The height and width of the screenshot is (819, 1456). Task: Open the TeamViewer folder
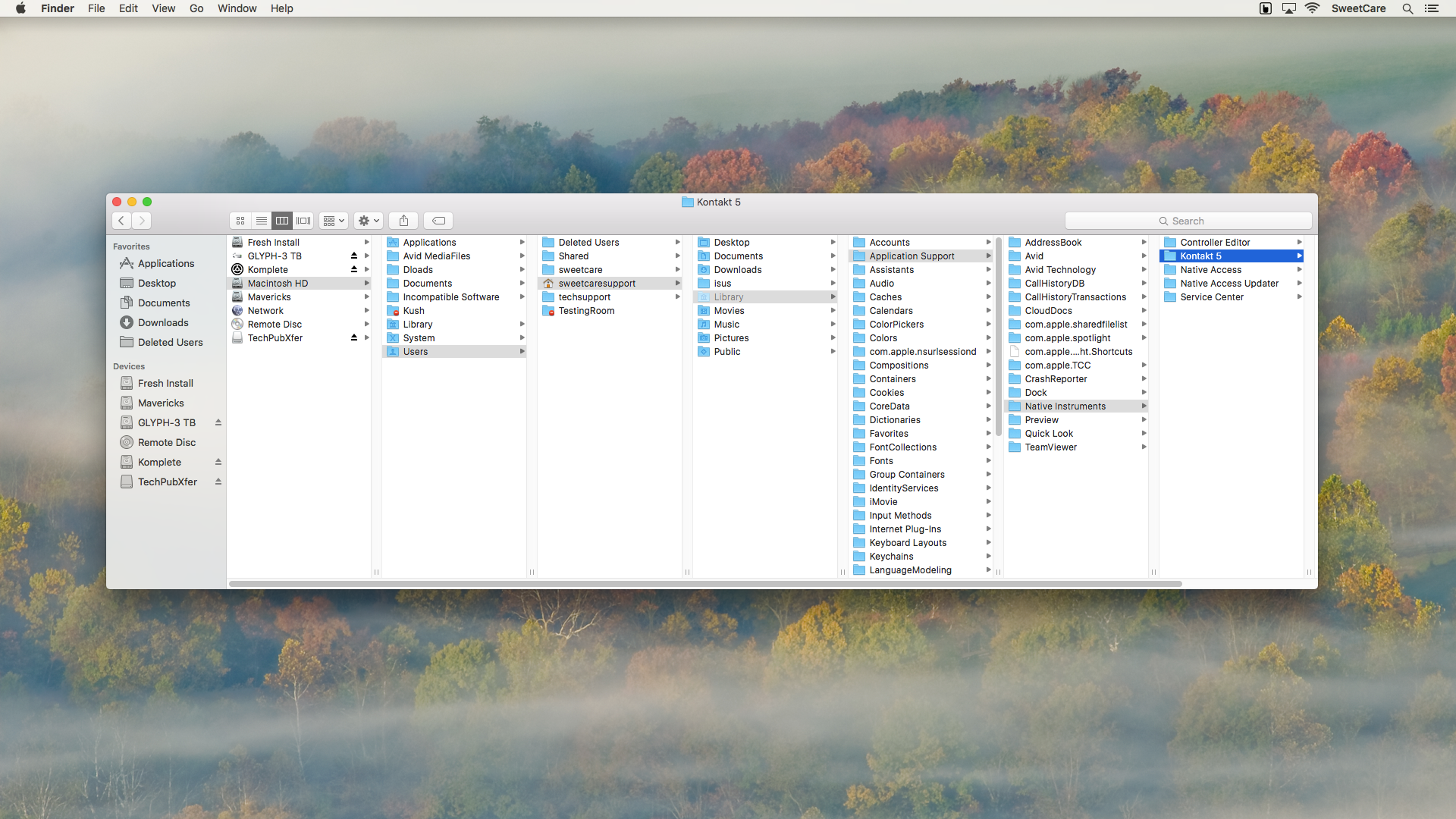[x=1076, y=447]
